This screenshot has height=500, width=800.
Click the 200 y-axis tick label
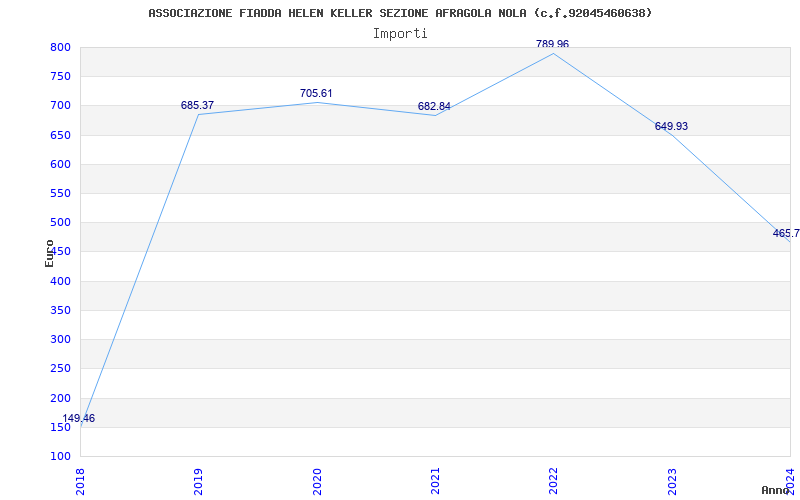(x=60, y=398)
